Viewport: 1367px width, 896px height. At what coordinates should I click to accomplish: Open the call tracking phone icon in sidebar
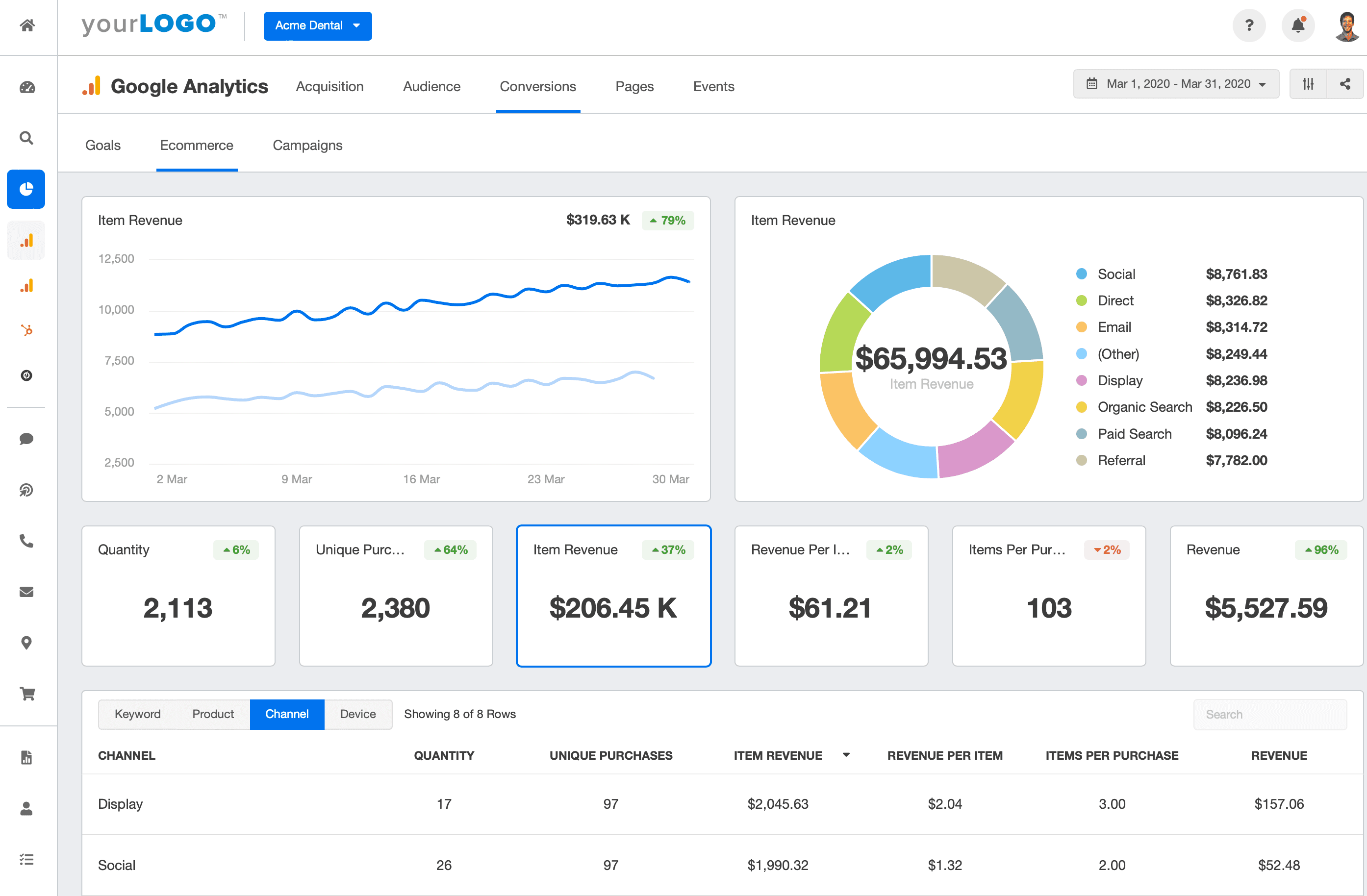click(x=26, y=541)
